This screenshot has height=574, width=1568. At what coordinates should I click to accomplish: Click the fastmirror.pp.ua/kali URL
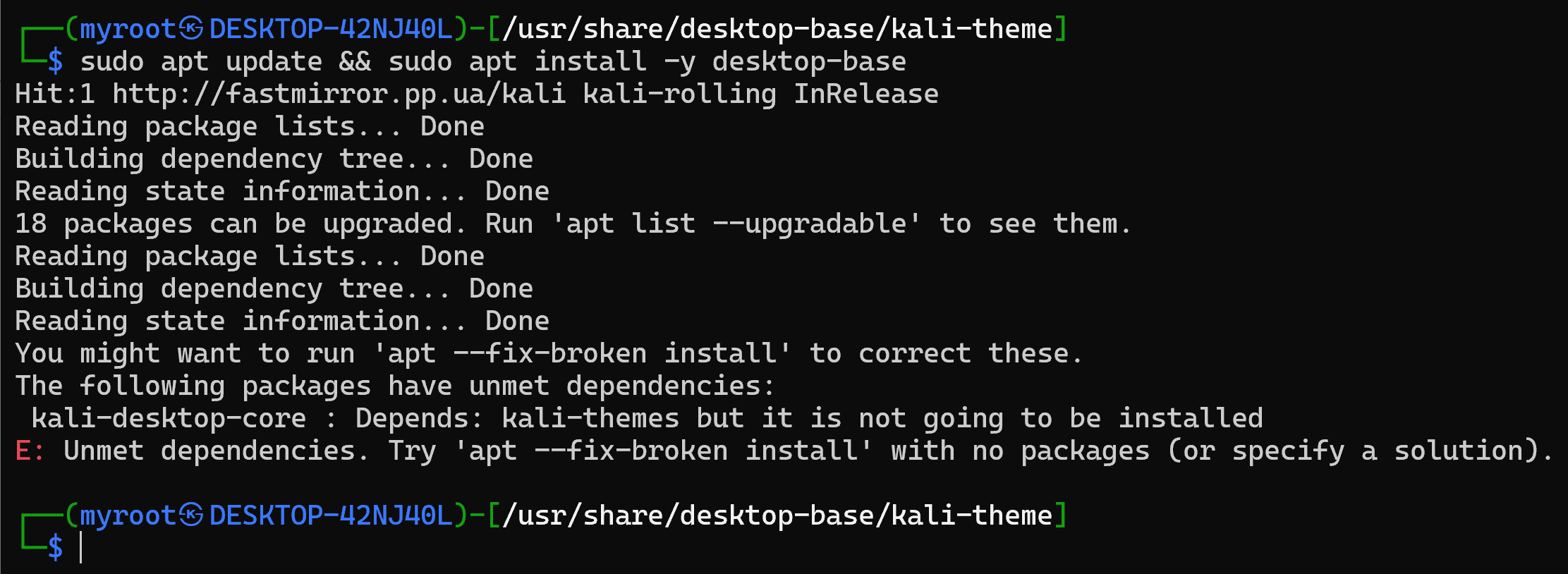click(339, 94)
